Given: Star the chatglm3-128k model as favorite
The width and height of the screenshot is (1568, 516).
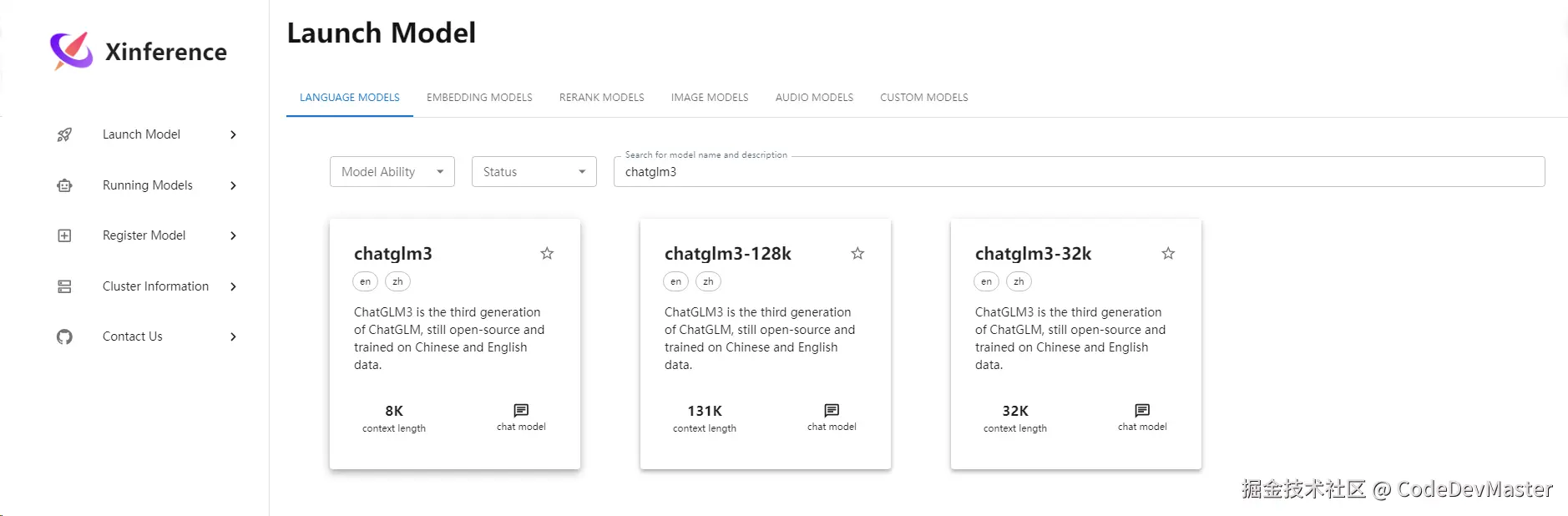Looking at the screenshot, I should coord(857,253).
